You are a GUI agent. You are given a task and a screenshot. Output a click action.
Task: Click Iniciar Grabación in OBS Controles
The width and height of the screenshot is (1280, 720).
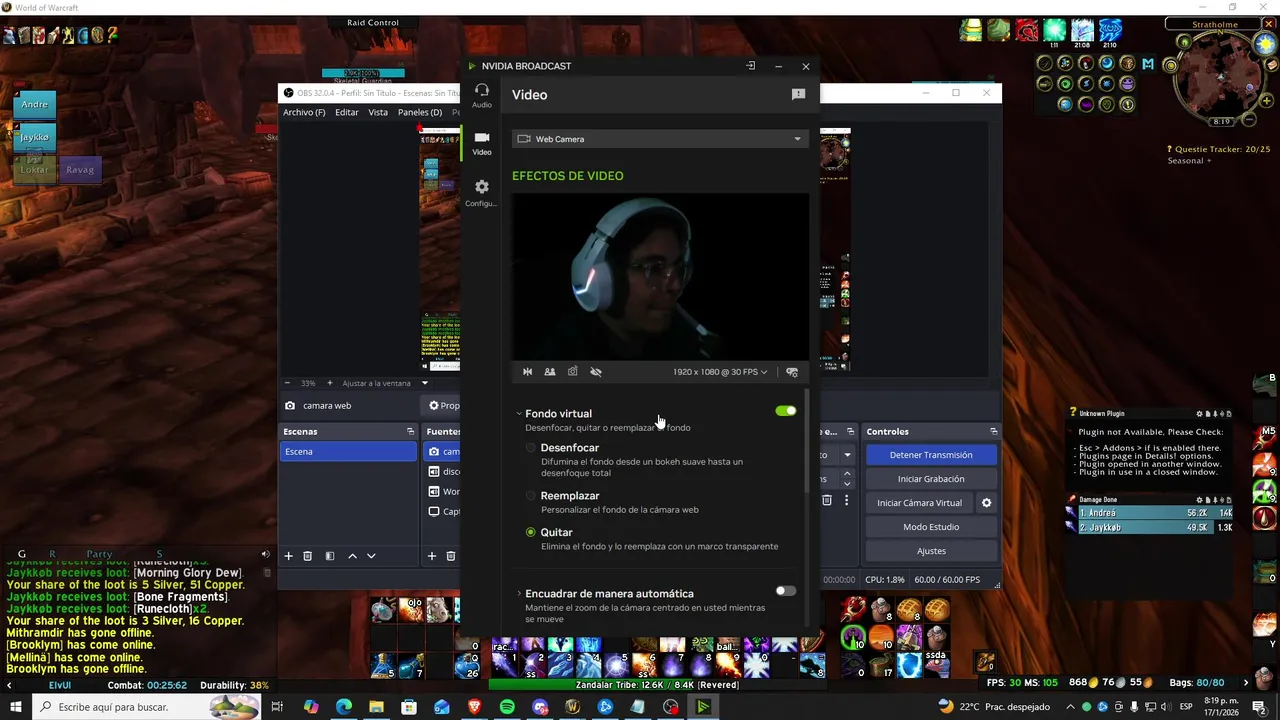click(931, 479)
